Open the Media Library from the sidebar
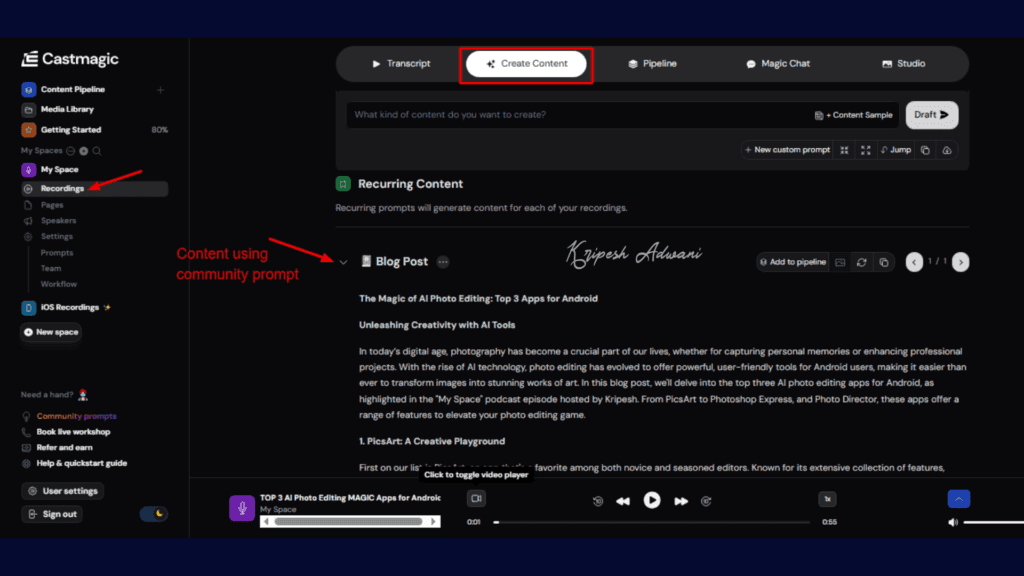This screenshot has width=1024, height=576. pyautogui.click(x=66, y=108)
